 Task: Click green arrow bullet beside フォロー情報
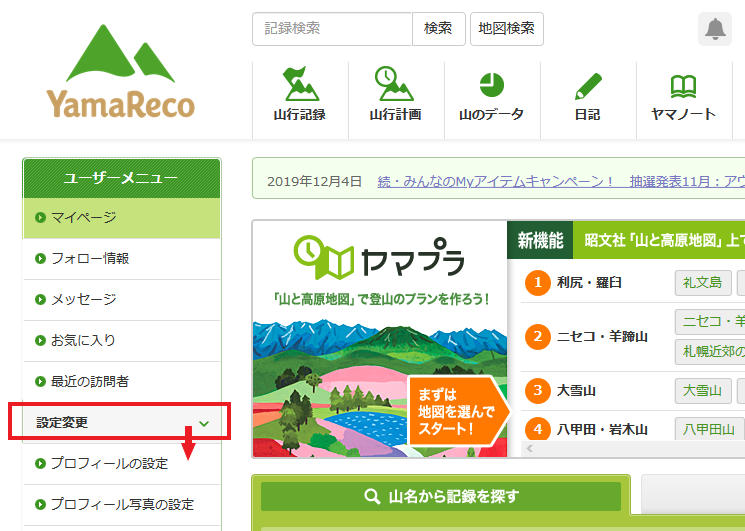tap(40, 258)
